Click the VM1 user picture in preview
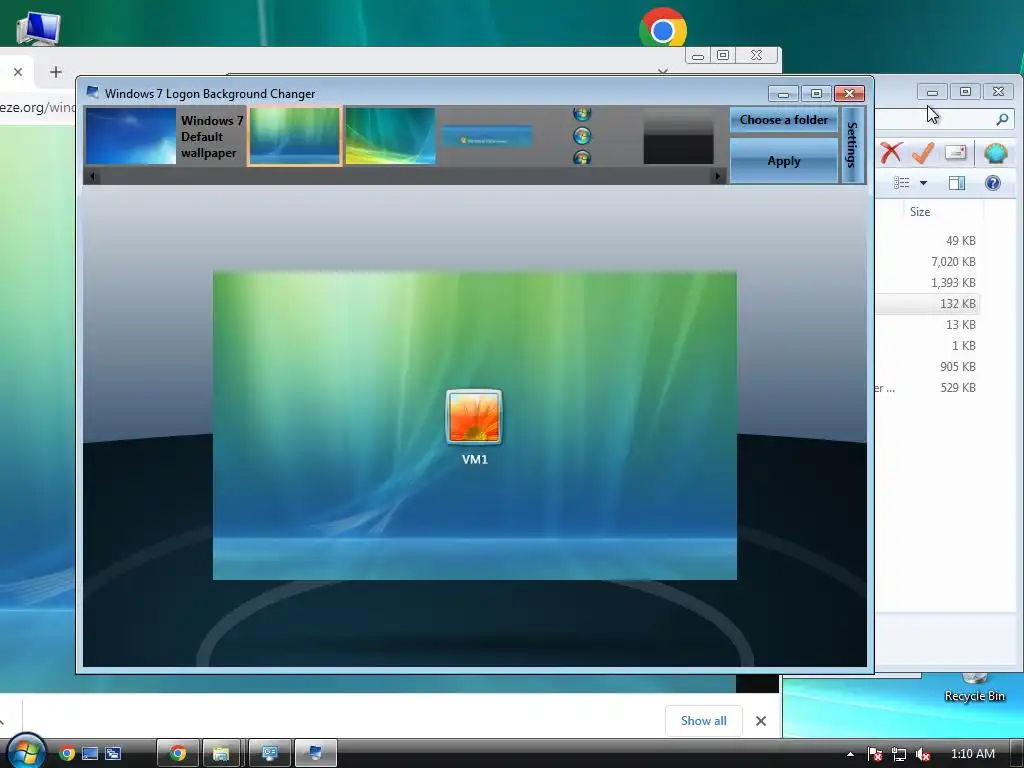This screenshot has height=768, width=1024. coord(474,417)
